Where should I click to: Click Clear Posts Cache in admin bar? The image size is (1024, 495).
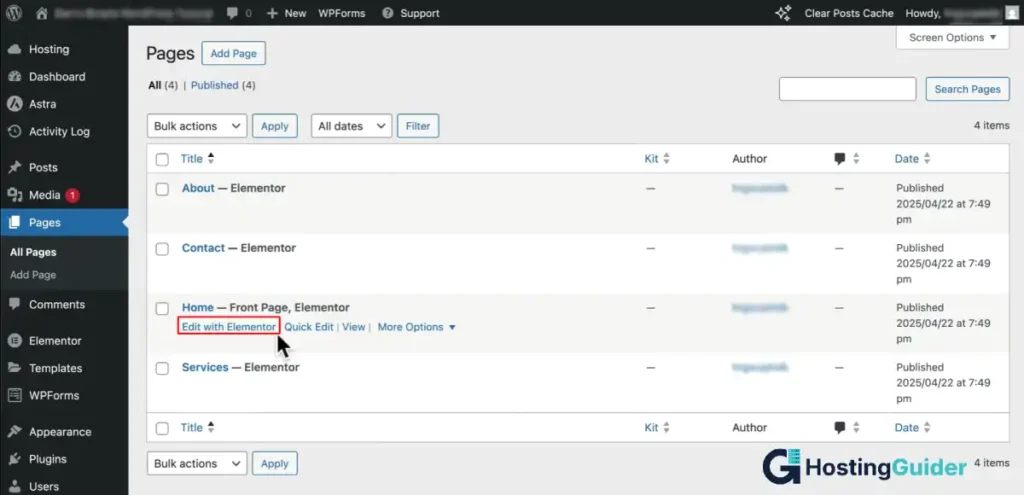[849, 13]
